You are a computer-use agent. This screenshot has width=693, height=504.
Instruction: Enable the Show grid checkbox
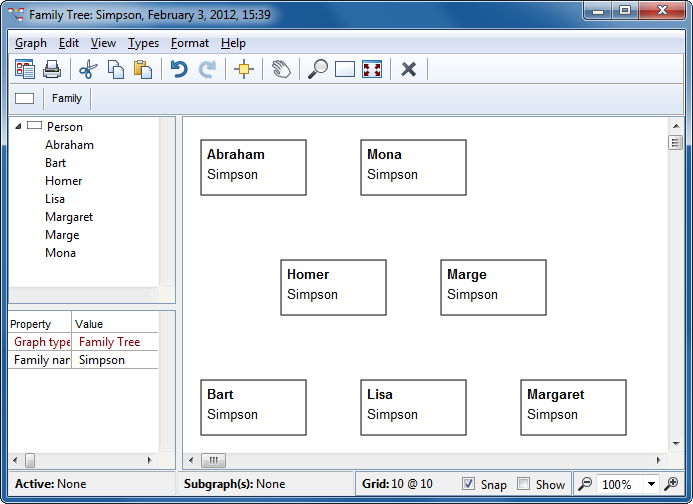[x=524, y=484]
